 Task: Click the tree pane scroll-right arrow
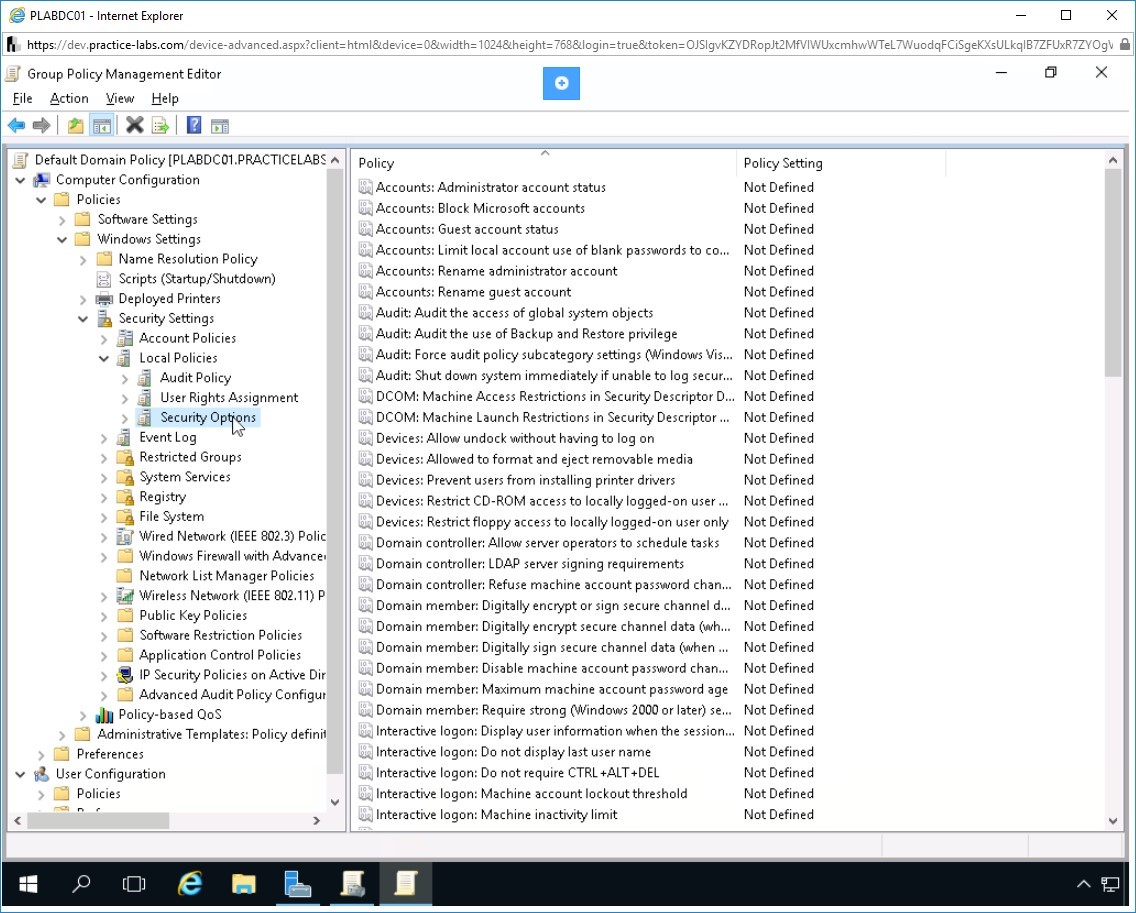click(x=317, y=821)
